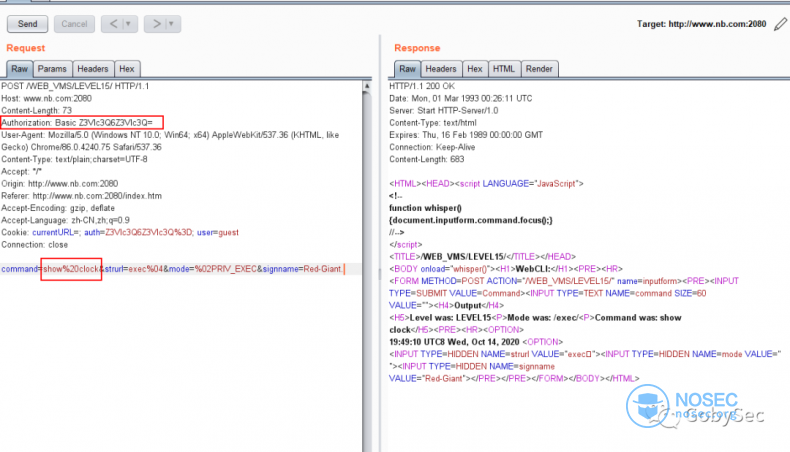Click the response Content-Type: text/html line
Image resolution: width=790 pixels, height=452 pixels.
(x=432, y=122)
